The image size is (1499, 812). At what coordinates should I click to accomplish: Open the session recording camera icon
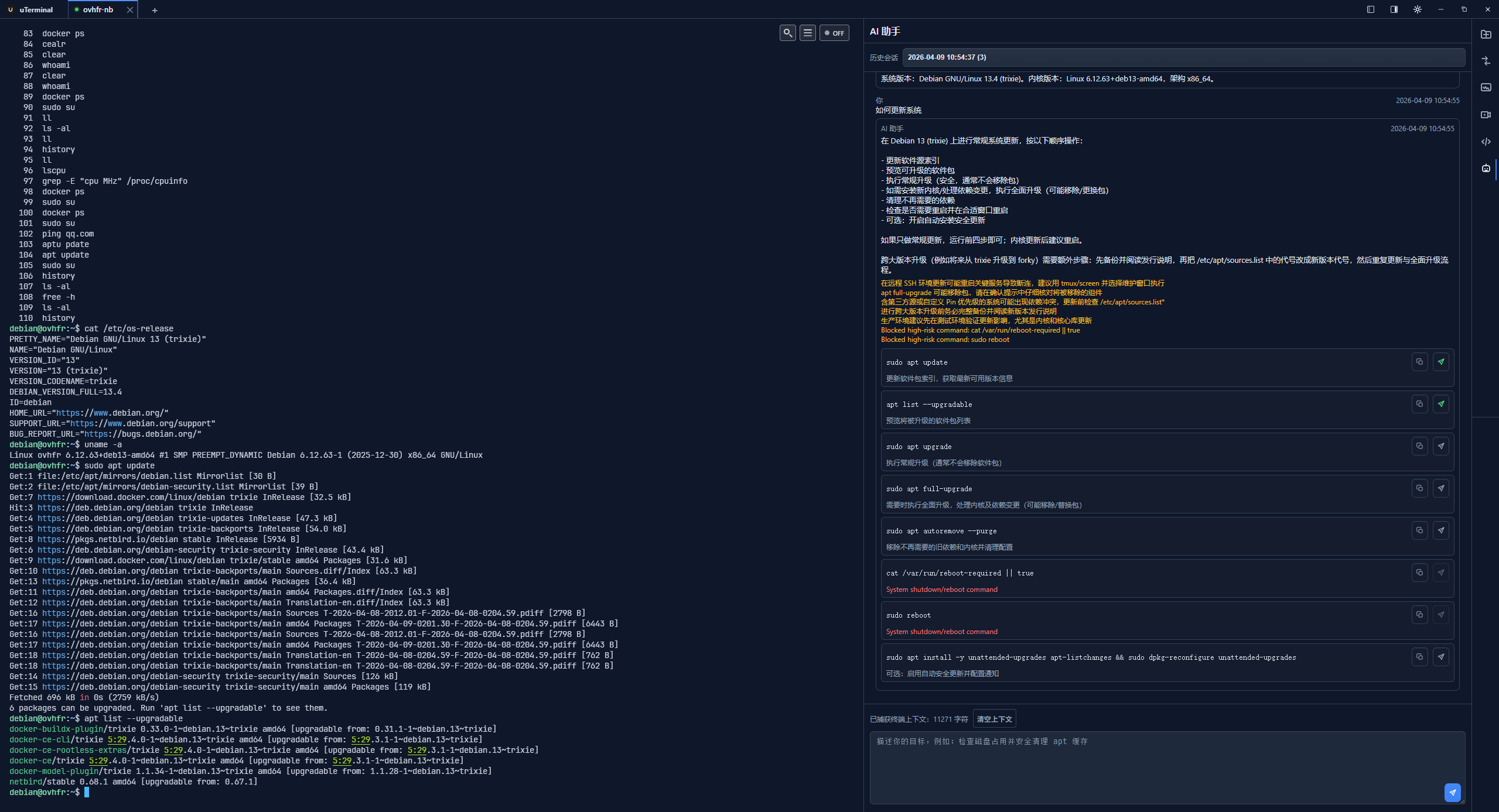(1486, 115)
